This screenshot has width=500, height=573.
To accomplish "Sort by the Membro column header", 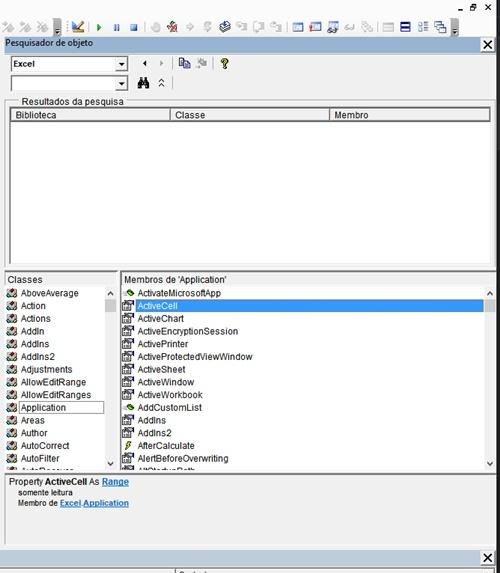I will click(409, 115).
